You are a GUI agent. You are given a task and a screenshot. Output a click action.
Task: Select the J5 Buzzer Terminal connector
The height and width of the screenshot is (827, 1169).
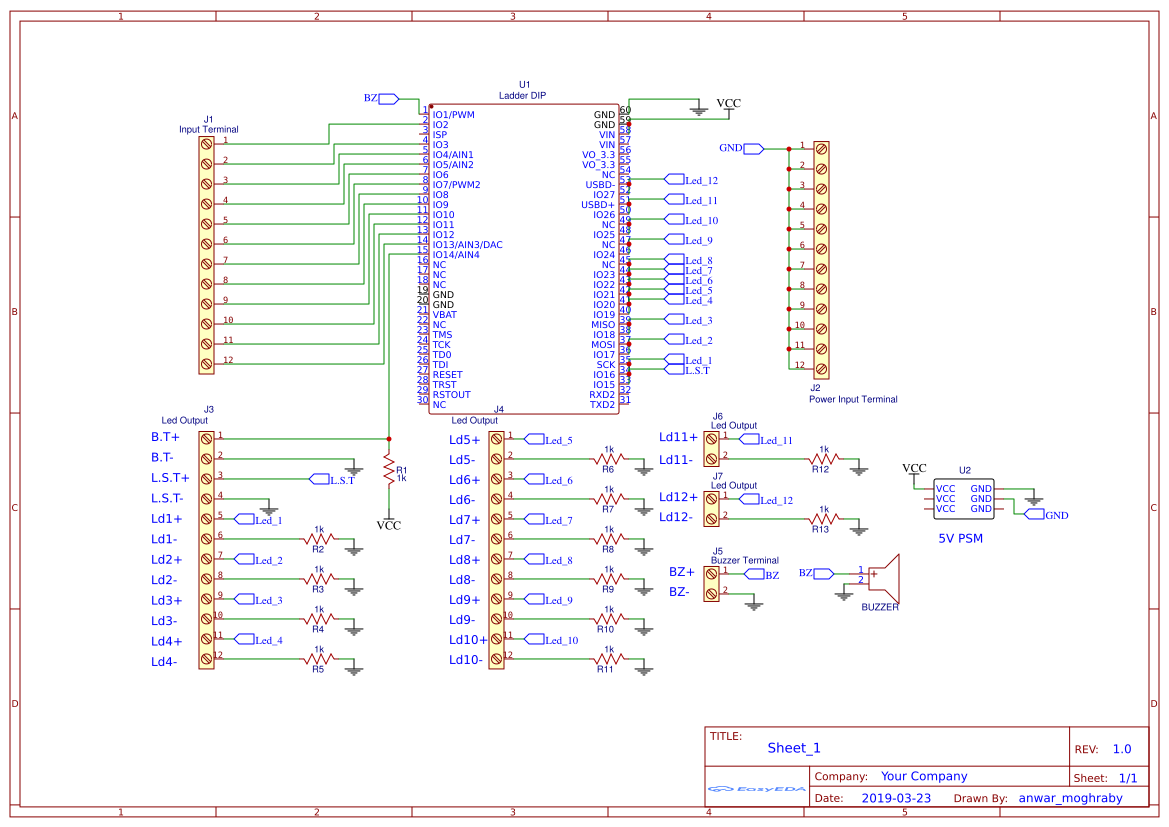712,583
